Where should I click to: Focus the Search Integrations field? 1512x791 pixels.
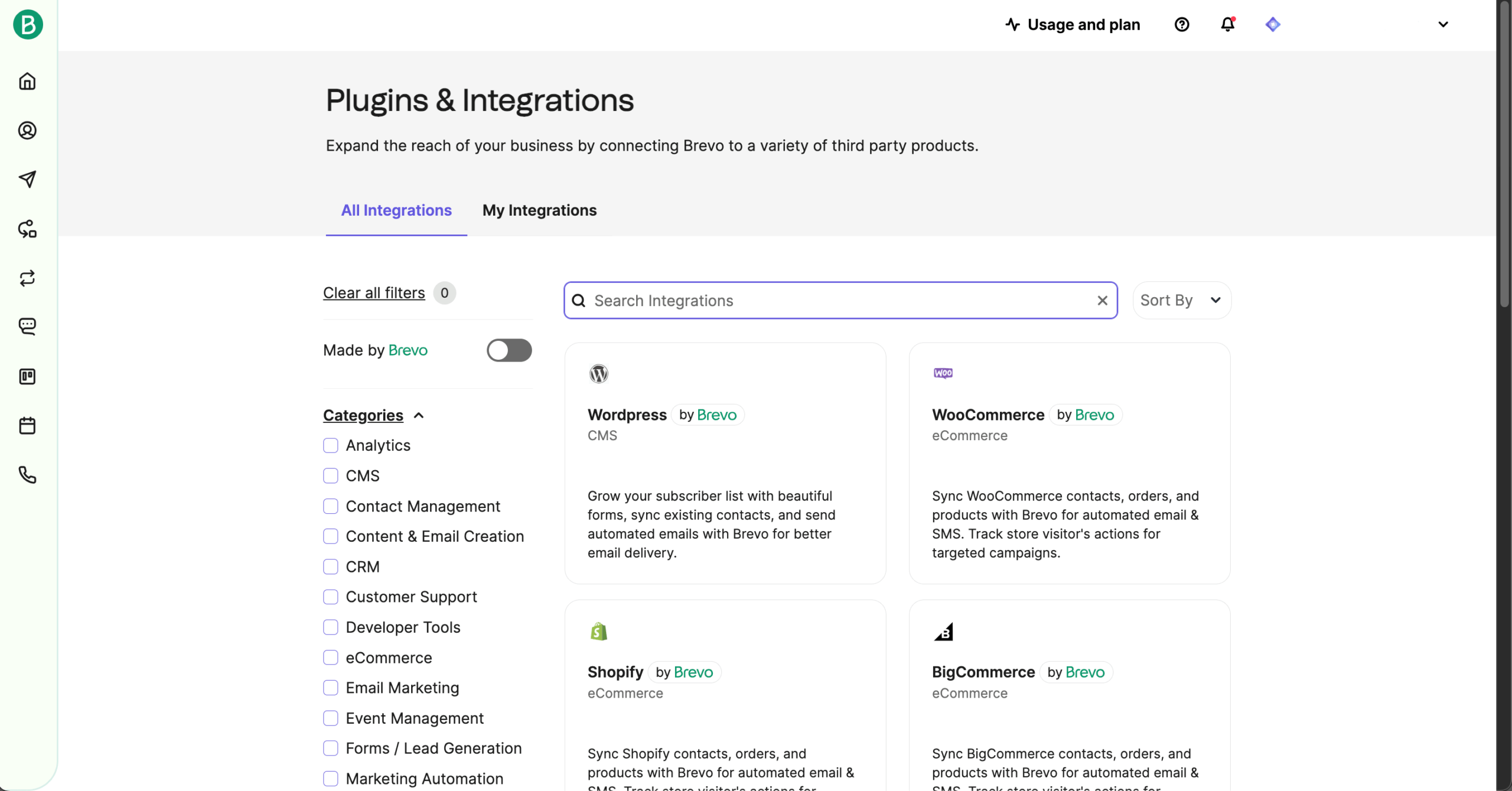(x=840, y=301)
